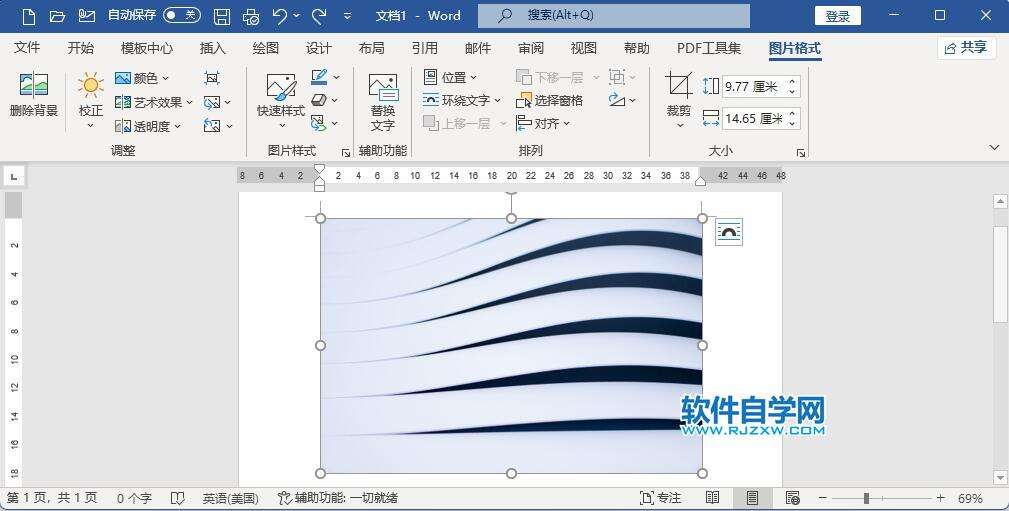
Task: Click the new blank document icon
Action: coord(29,16)
